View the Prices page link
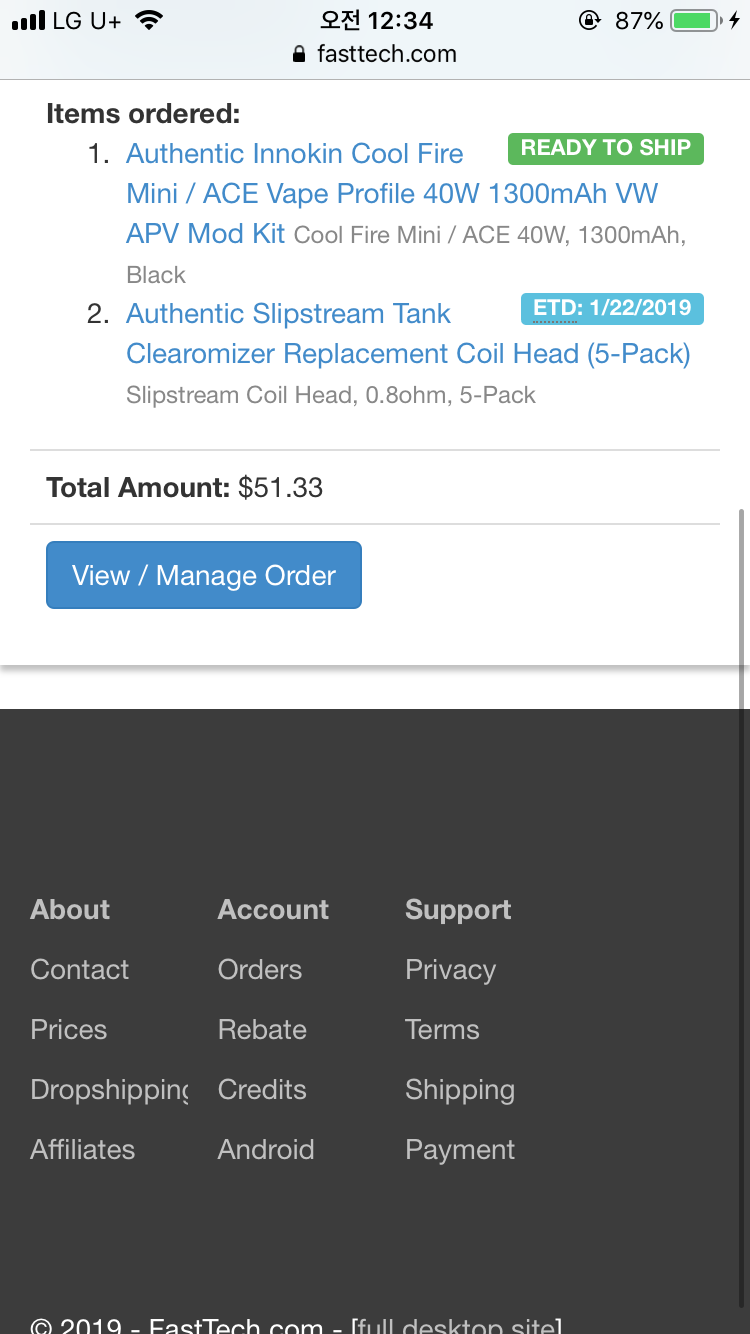The width and height of the screenshot is (750, 1334). (x=69, y=1029)
